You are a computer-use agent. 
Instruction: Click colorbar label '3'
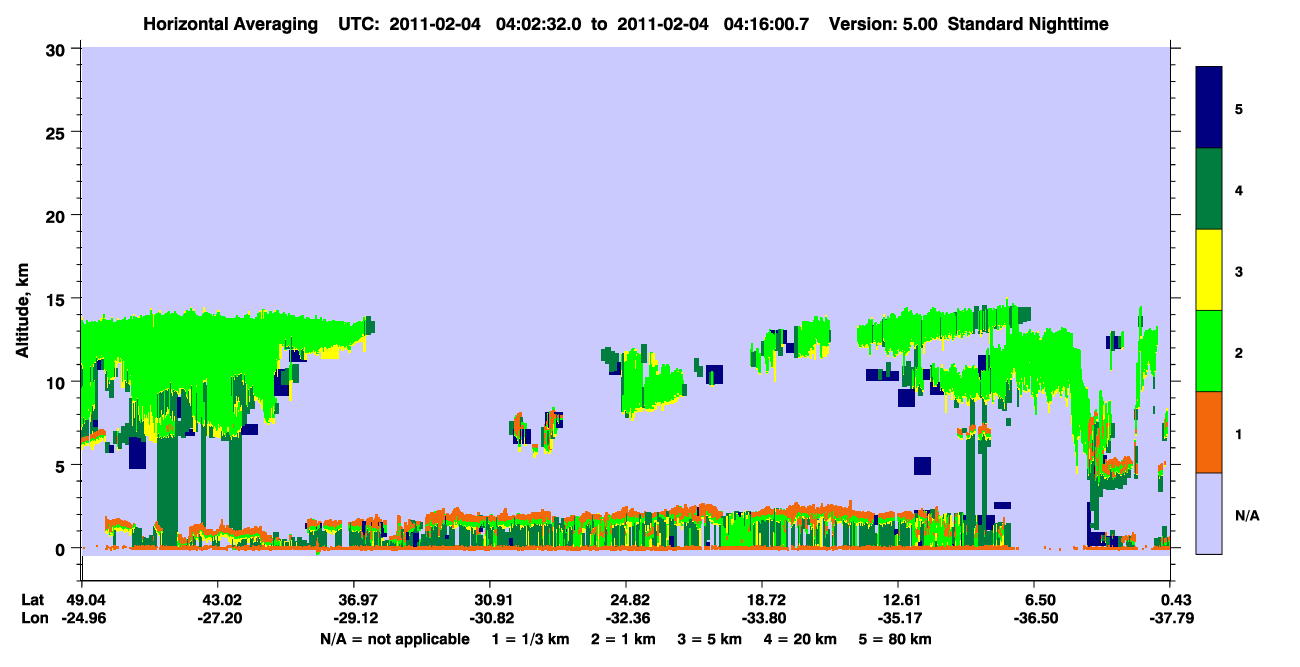point(1239,271)
